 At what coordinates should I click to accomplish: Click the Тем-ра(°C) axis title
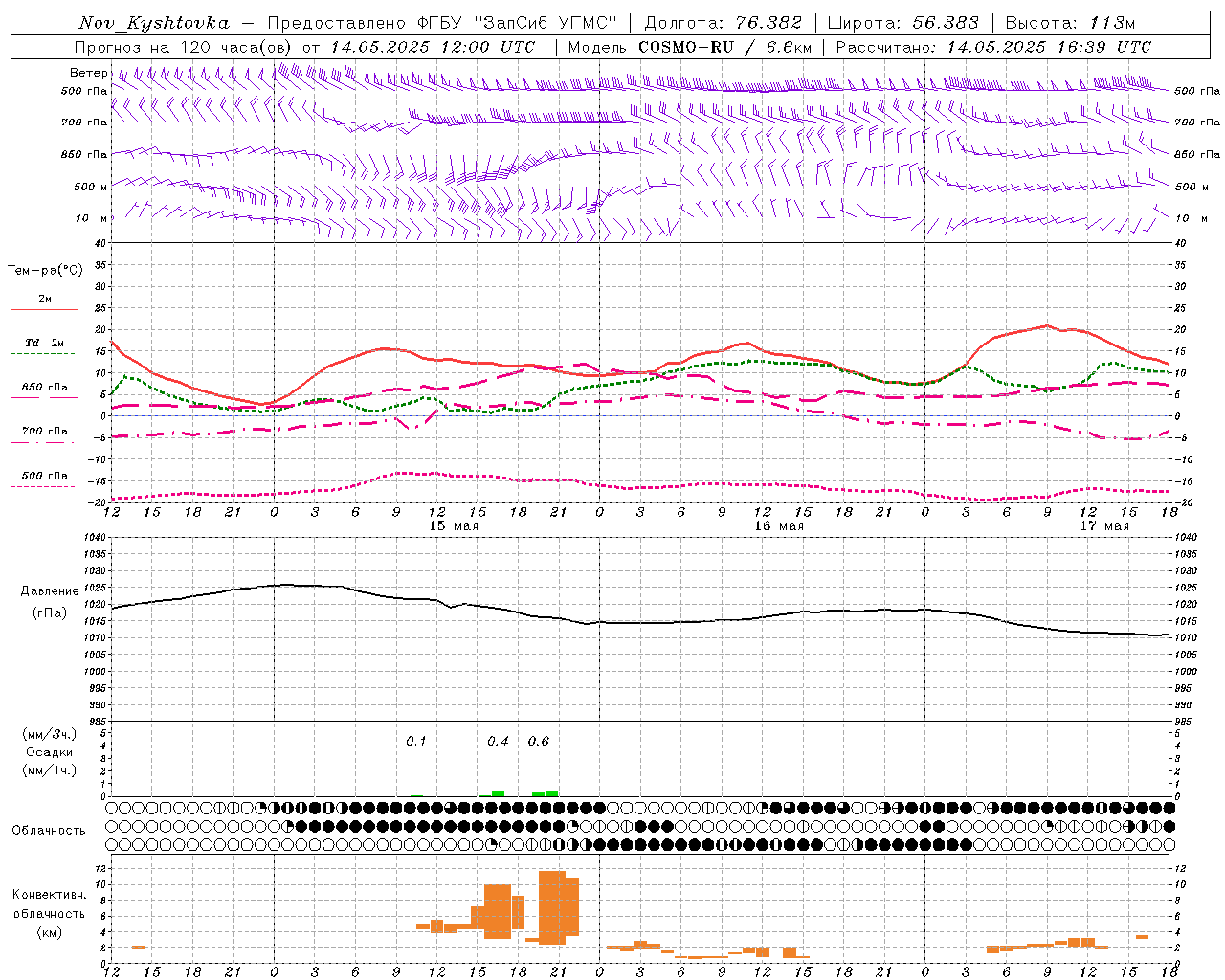pos(45,271)
